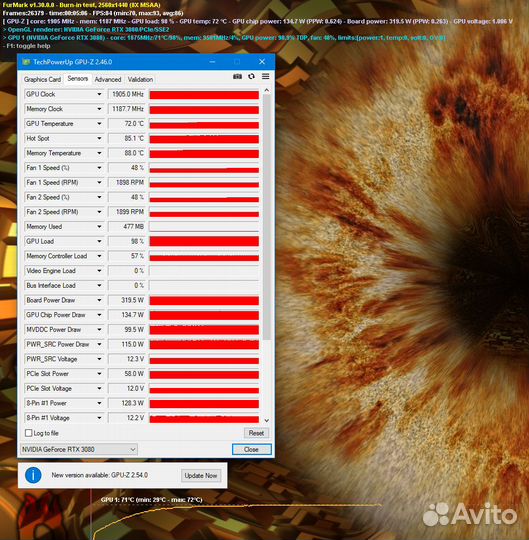The image size is (529, 540).
Task: Open the PWR_SRC Power Draw dropdown
Action: (99, 344)
